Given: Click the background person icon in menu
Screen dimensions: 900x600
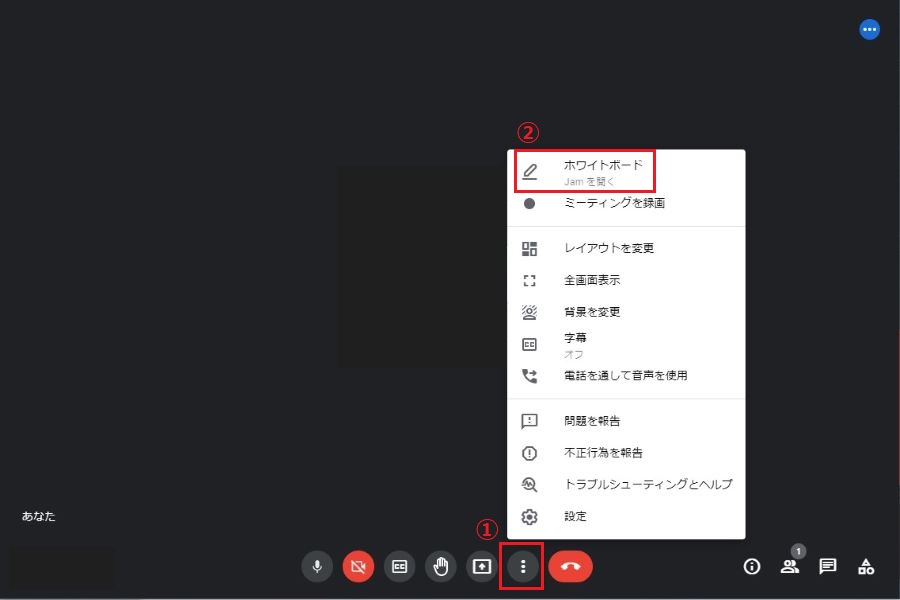Looking at the screenshot, I should pyautogui.click(x=529, y=312).
